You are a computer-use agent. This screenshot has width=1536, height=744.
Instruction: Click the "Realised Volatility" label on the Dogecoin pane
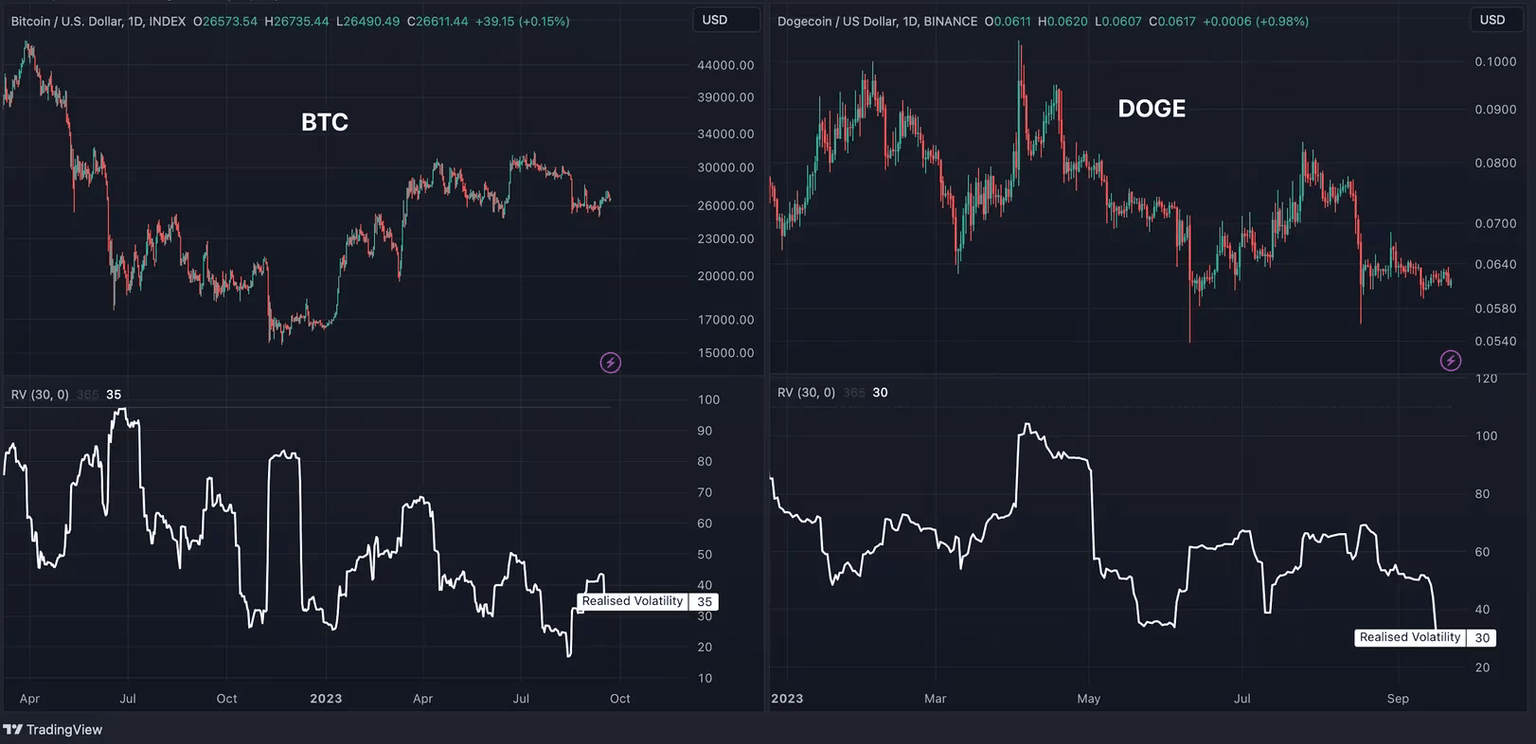point(1411,637)
